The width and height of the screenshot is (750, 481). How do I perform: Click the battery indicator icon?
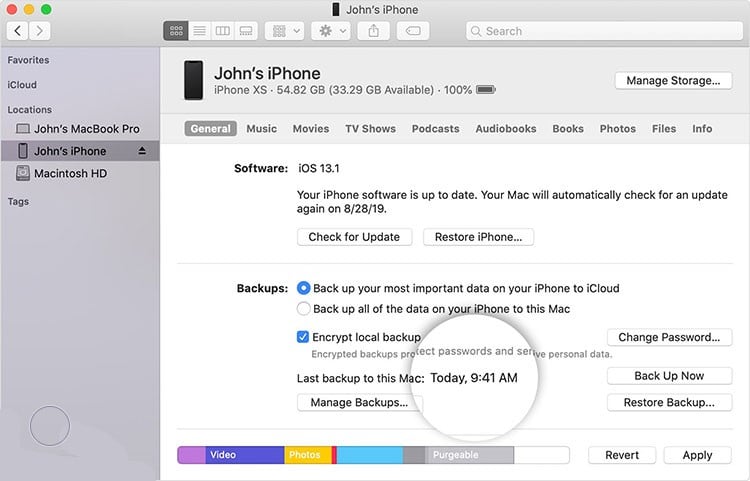pos(486,90)
